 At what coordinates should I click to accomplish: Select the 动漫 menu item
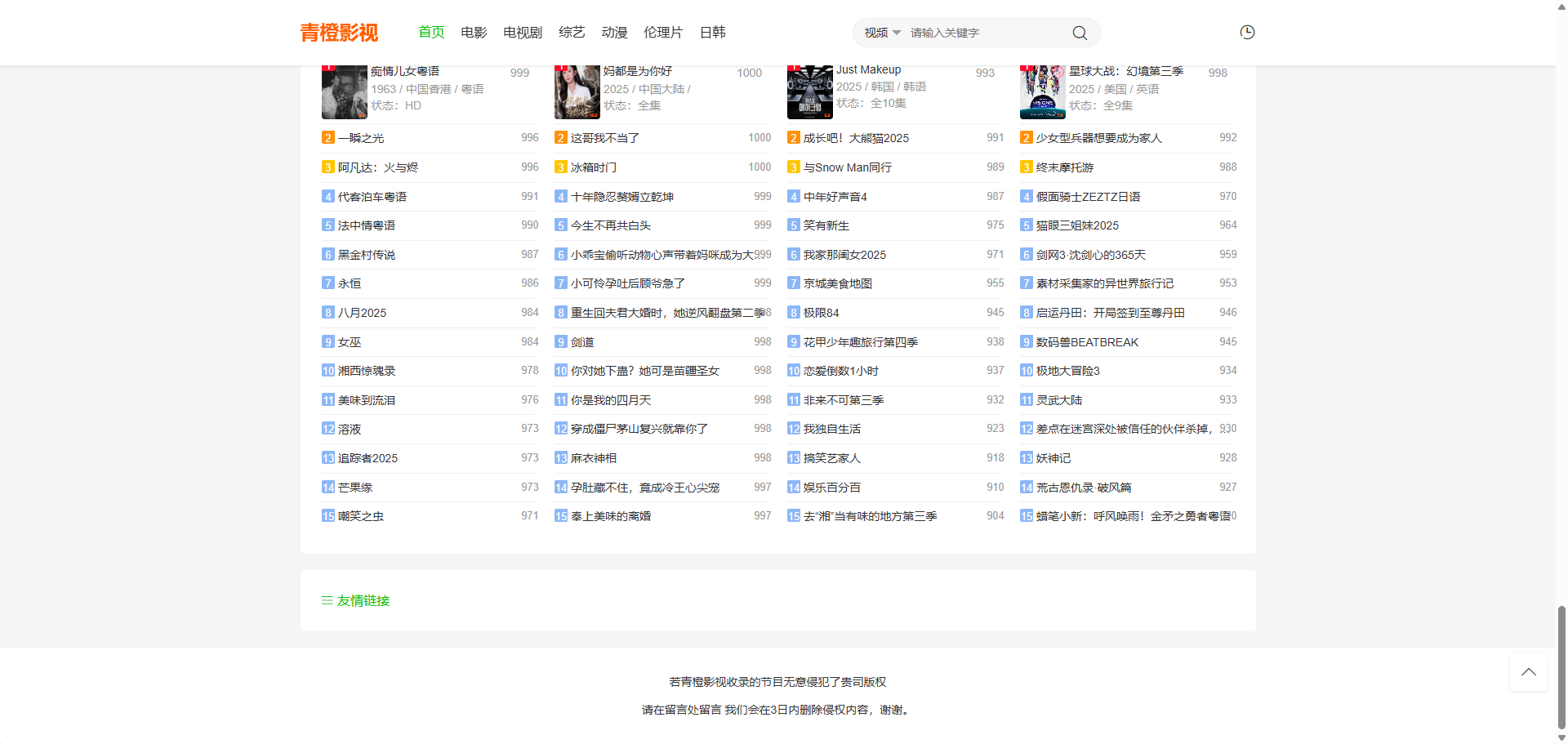click(614, 33)
